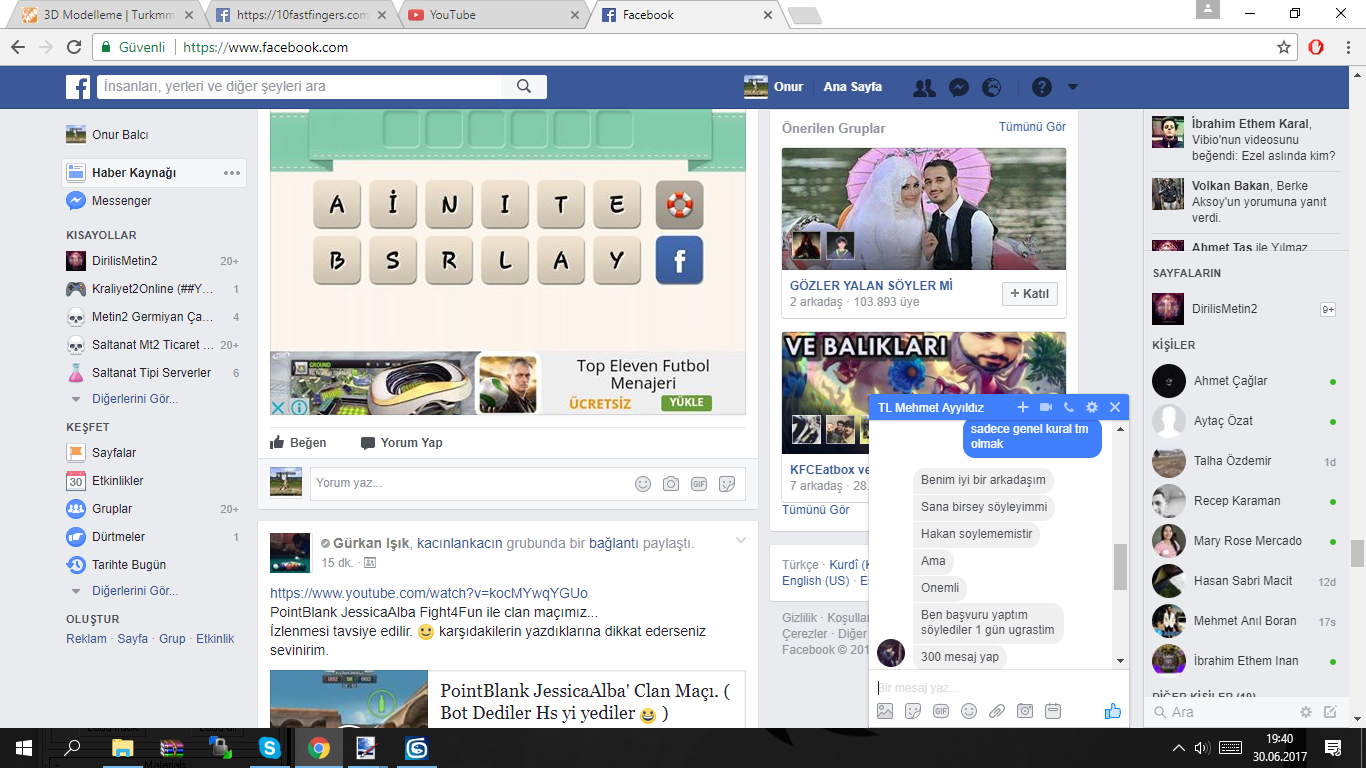Open Skype from the taskbar
This screenshot has width=1366, height=768.
click(269, 747)
